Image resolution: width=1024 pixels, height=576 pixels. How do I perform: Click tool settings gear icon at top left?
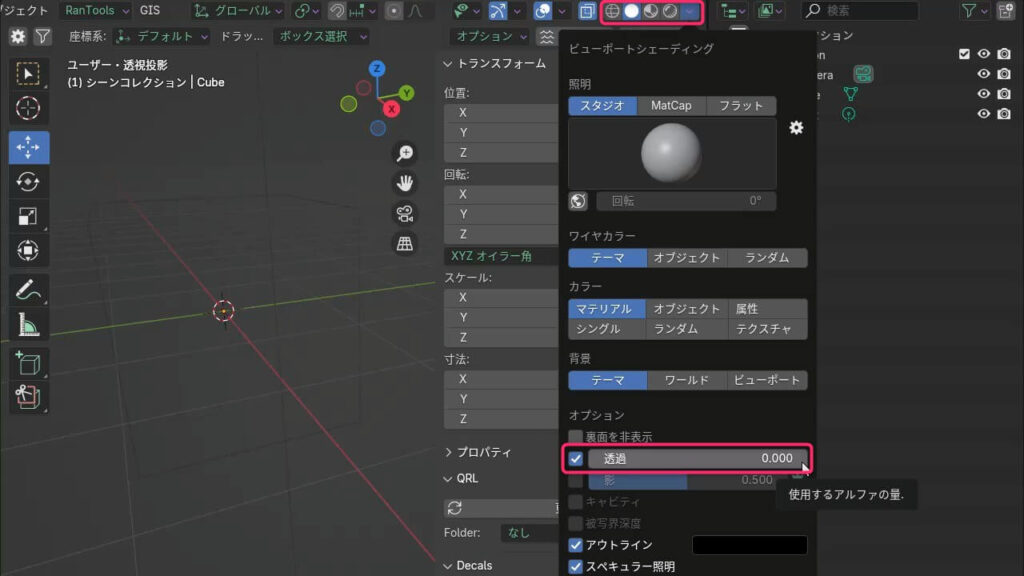point(18,37)
